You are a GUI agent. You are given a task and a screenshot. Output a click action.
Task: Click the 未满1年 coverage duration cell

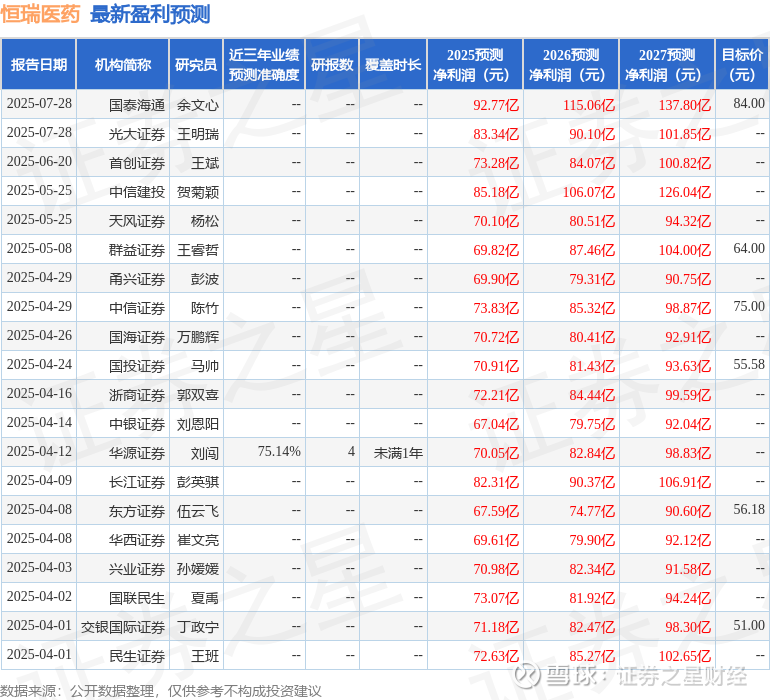(398, 452)
